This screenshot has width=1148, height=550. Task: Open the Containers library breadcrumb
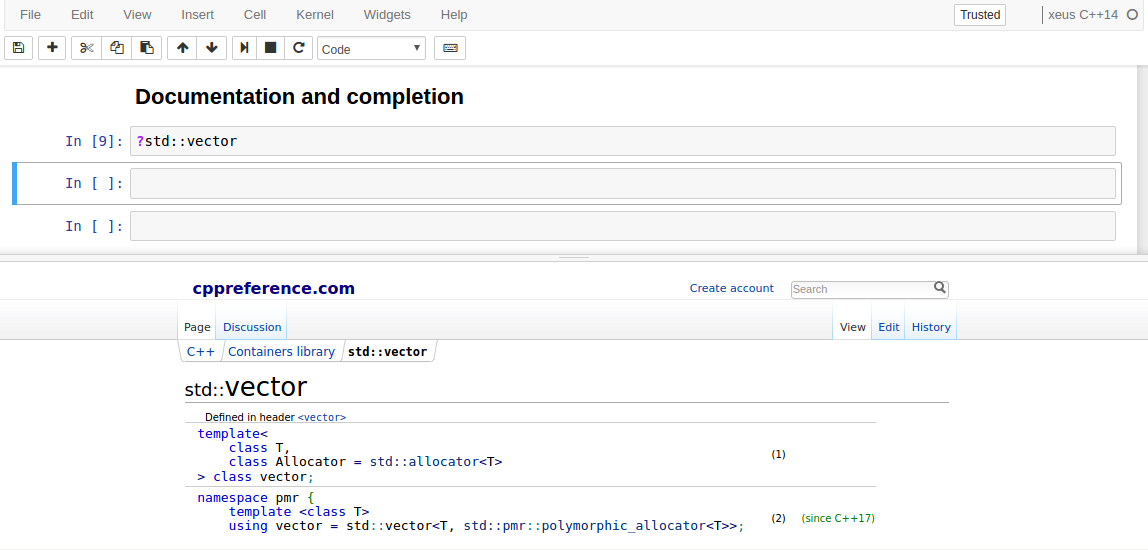click(x=281, y=352)
